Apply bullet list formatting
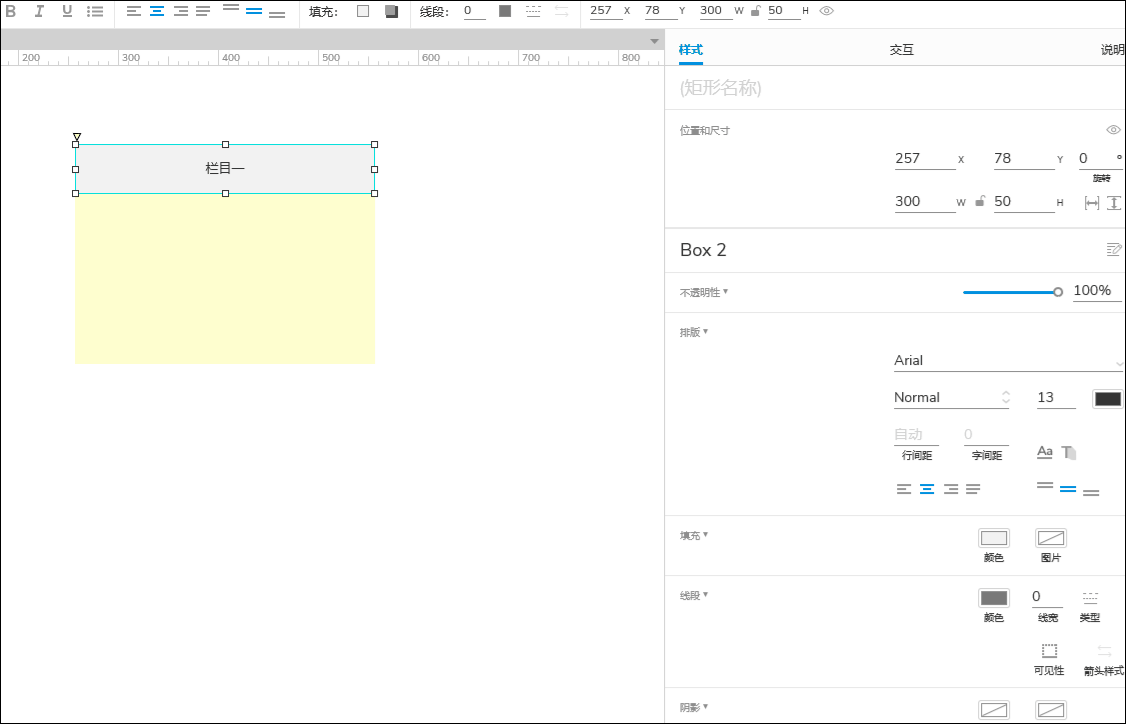Viewport: 1126px width, 724px height. click(95, 11)
